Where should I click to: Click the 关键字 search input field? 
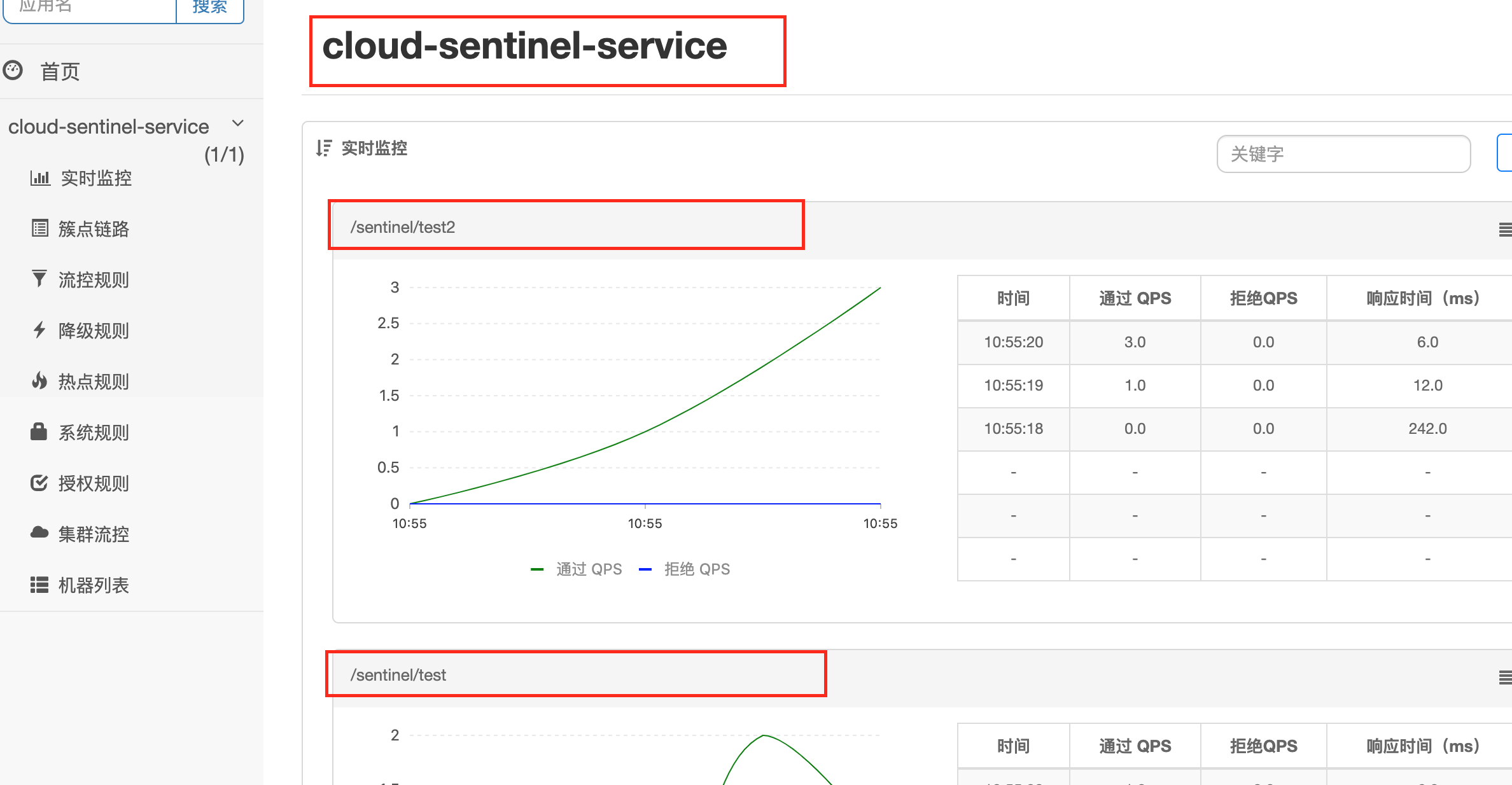(x=1343, y=154)
